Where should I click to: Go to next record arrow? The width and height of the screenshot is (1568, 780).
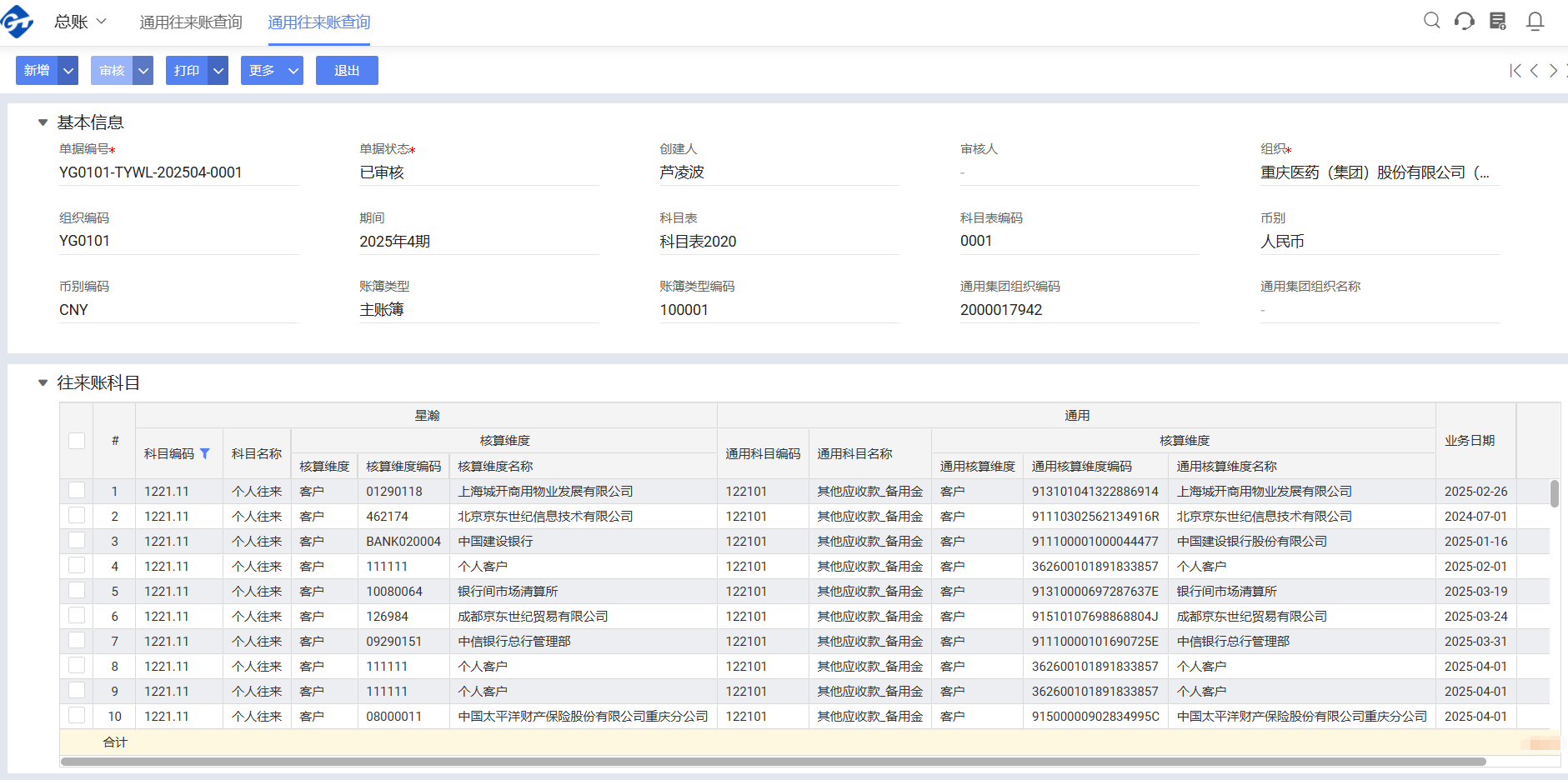(1553, 71)
